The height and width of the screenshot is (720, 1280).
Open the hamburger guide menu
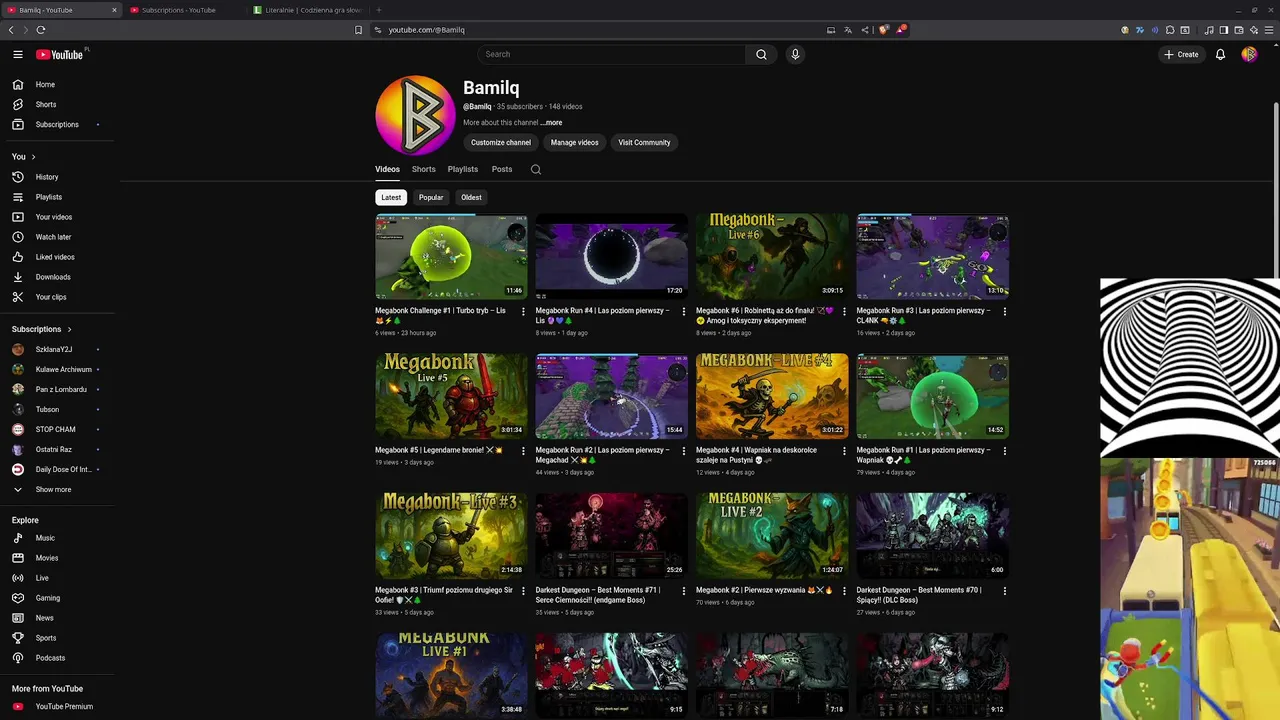coord(18,54)
